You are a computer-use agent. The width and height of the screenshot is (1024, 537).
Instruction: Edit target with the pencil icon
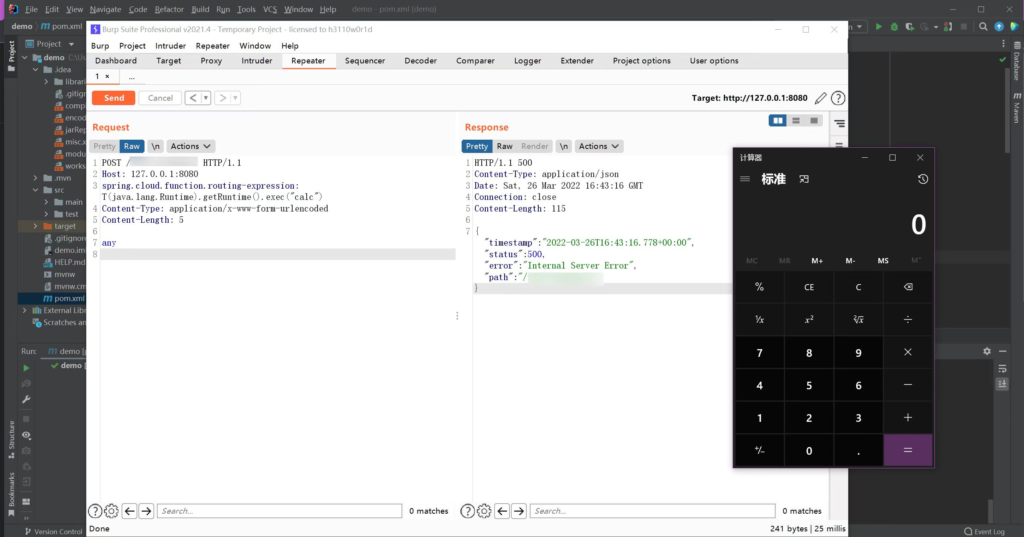[x=821, y=98]
